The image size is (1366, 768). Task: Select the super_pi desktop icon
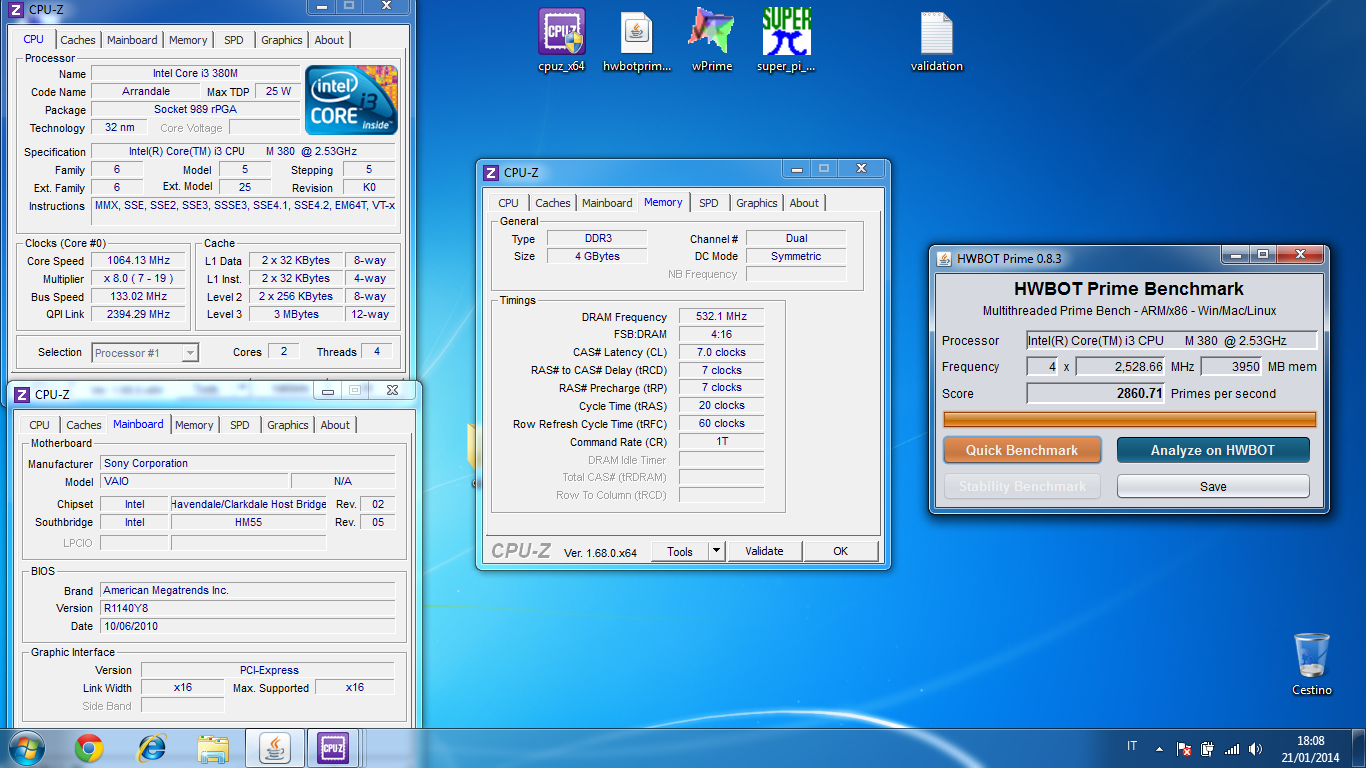(x=786, y=41)
